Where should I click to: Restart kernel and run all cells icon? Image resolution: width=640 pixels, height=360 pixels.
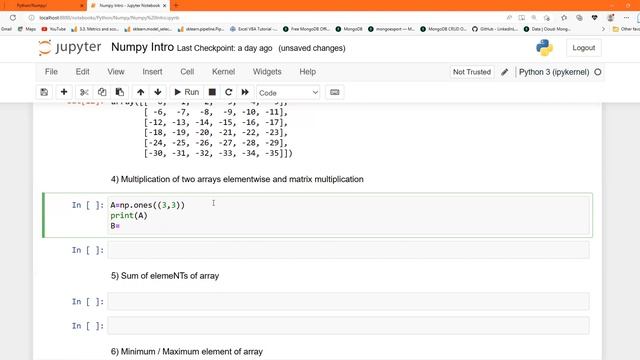click(245, 92)
